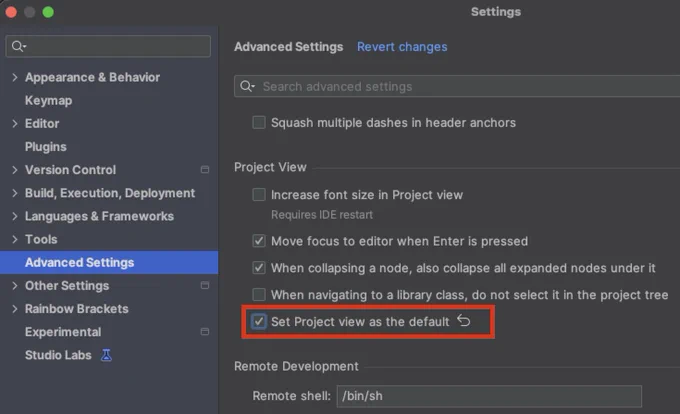Uncheck Set Project view as the default
Image resolution: width=680 pixels, height=414 pixels.
pos(259,322)
